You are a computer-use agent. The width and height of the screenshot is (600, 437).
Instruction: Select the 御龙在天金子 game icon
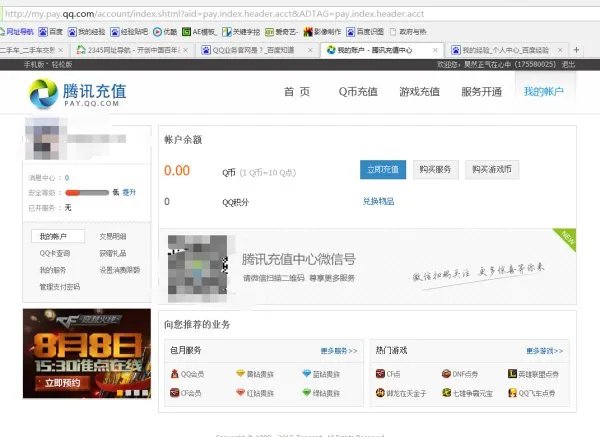click(380, 393)
